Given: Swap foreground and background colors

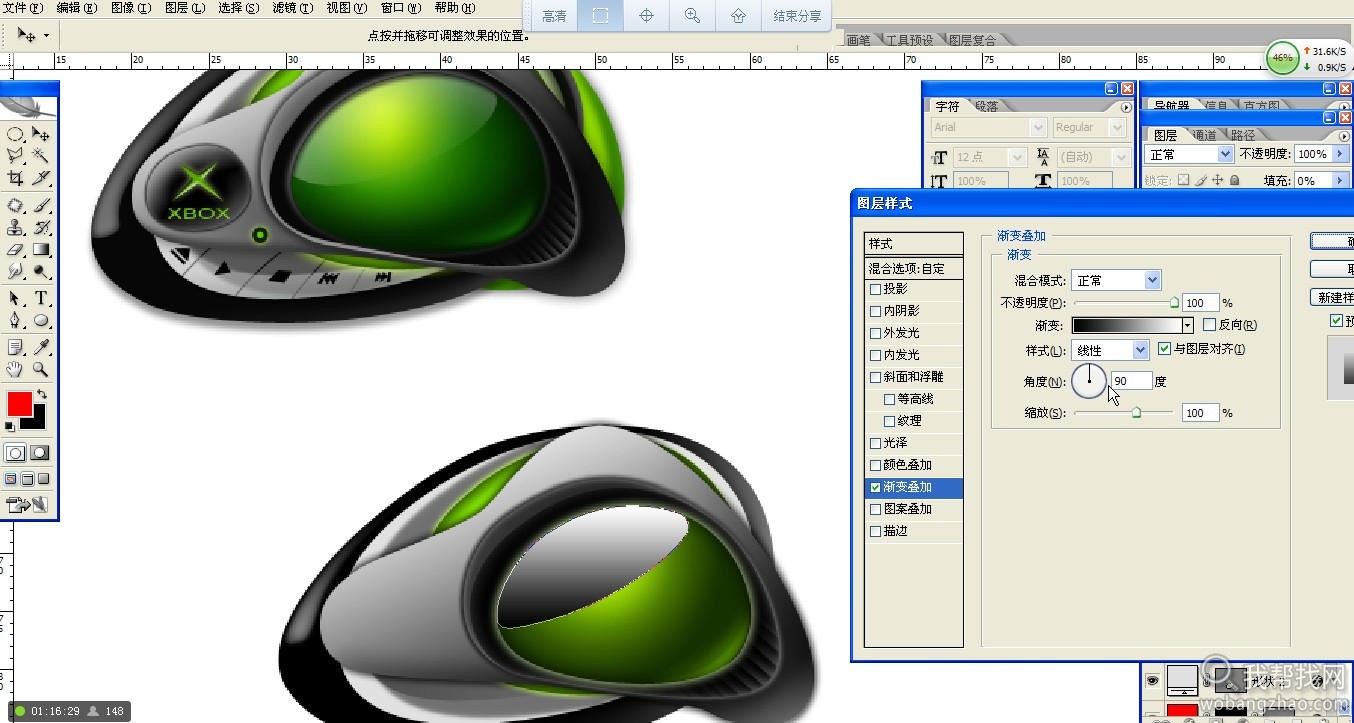Looking at the screenshot, I should pos(42,393).
